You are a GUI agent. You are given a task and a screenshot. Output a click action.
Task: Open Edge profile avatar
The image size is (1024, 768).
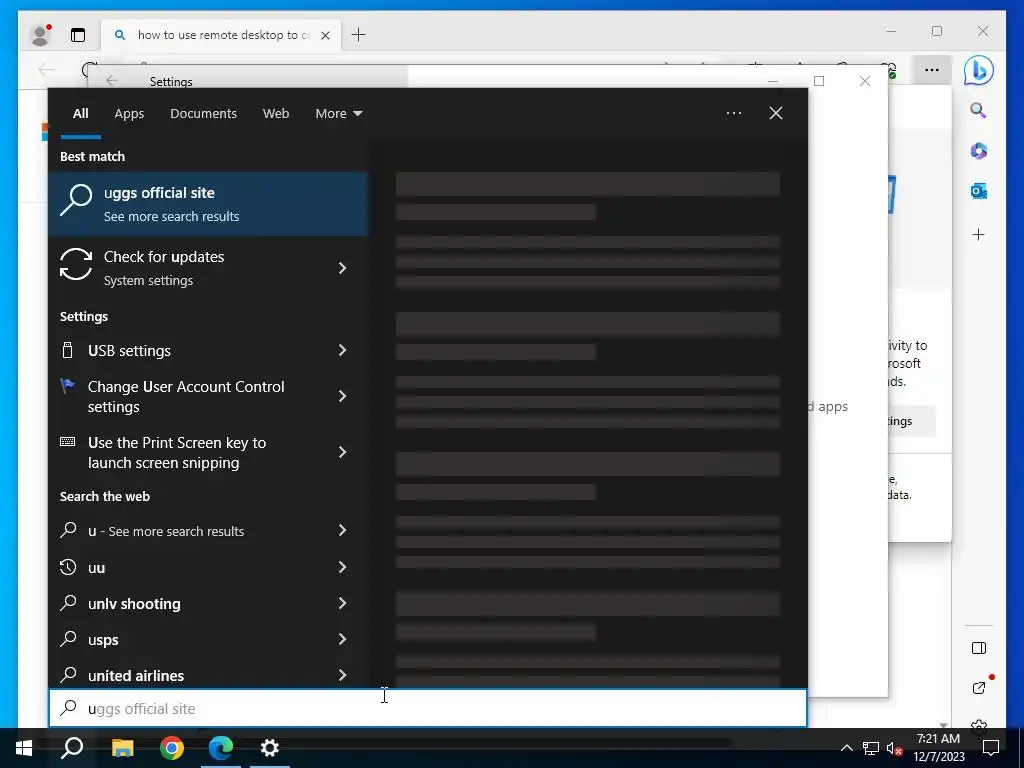pyautogui.click(x=41, y=35)
